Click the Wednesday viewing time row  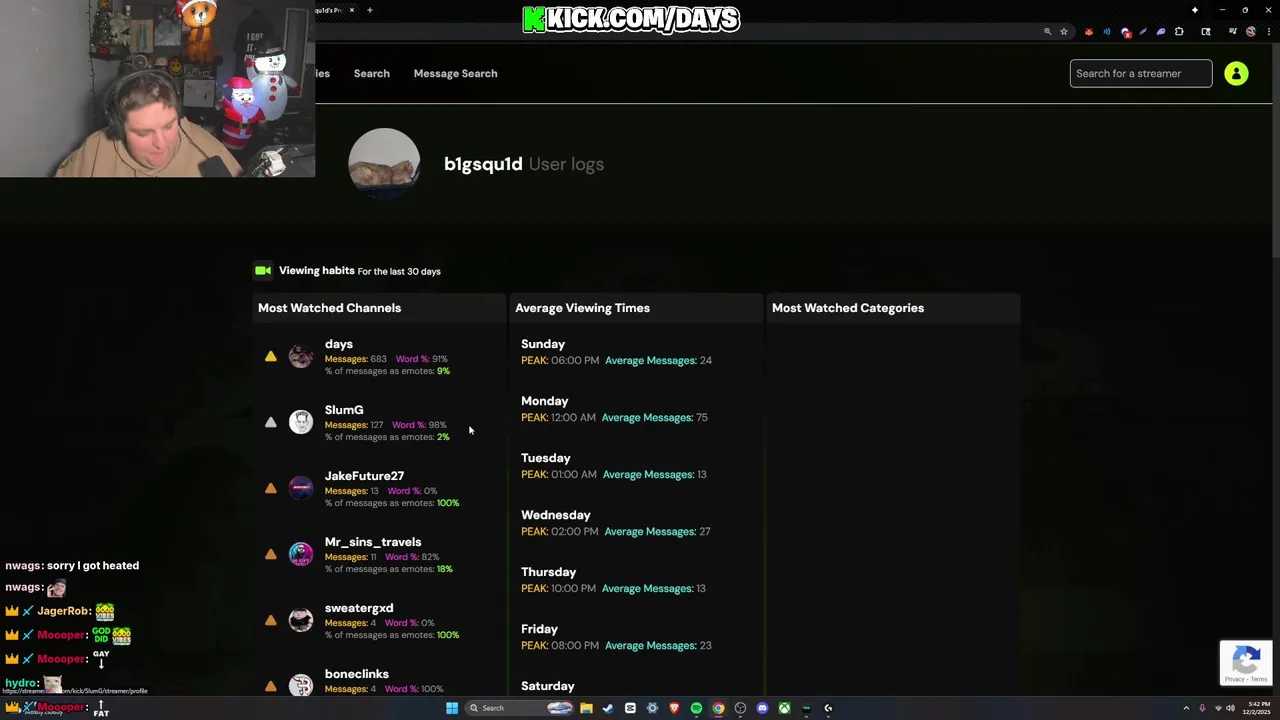click(635, 523)
